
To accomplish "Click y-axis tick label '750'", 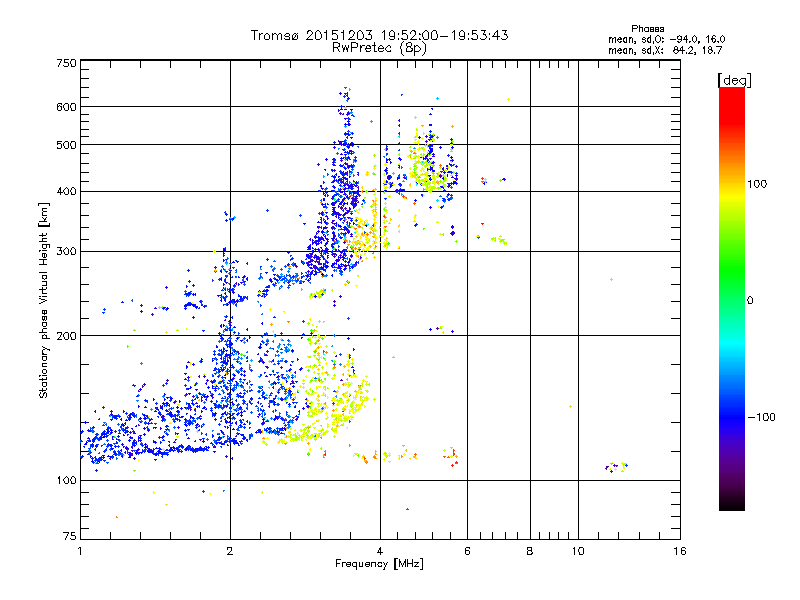I will click(x=67, y=63).
